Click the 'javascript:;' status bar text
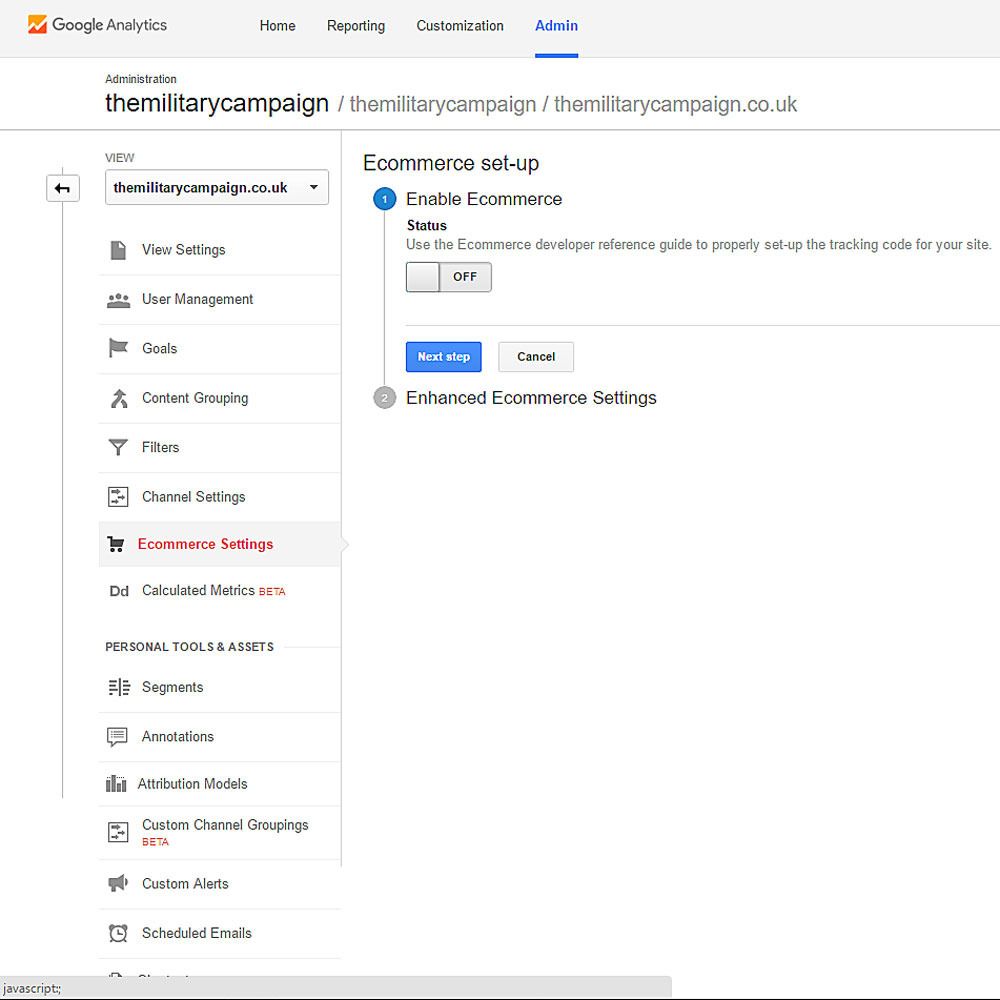The image size is (1000, 1000). click(x=32, y=989)
